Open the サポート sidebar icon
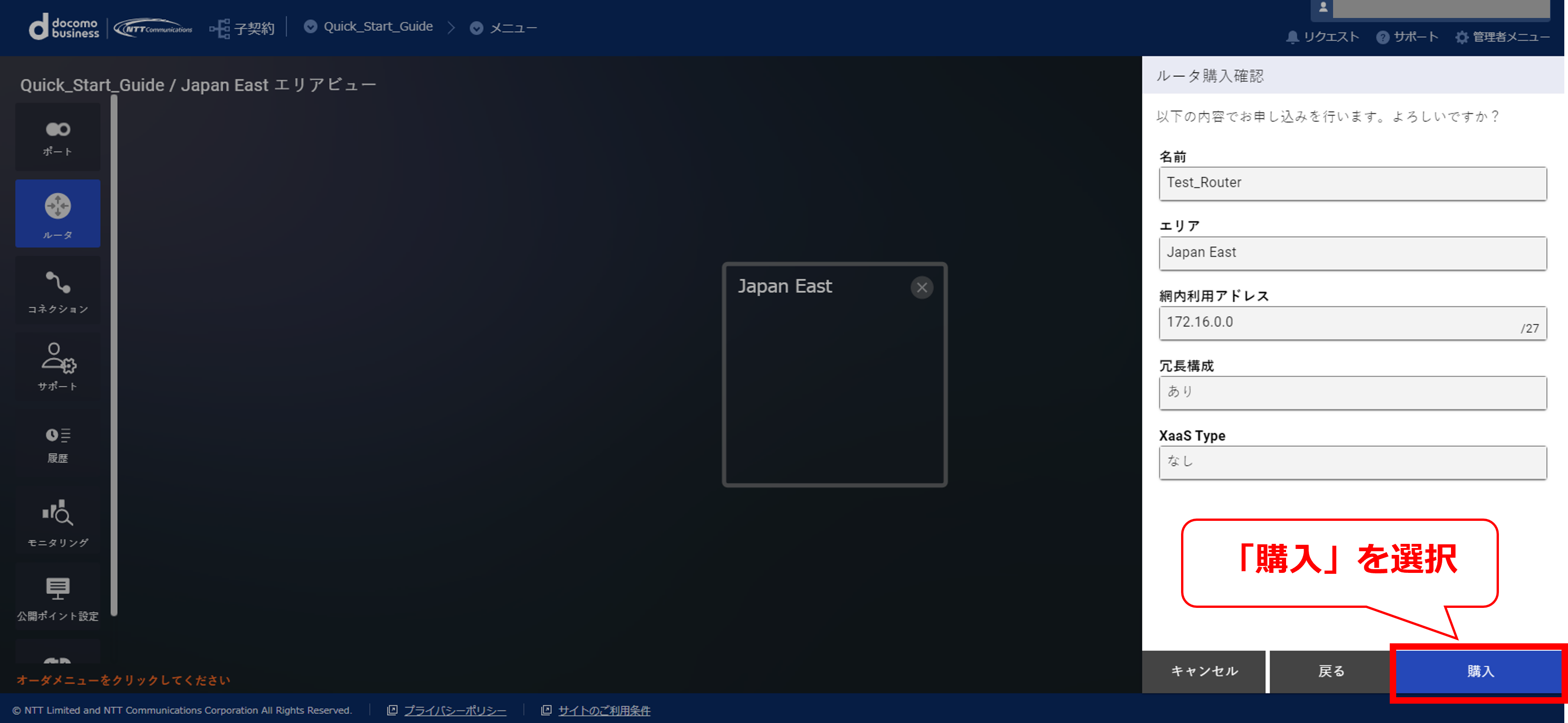 (x=58, y=367)
